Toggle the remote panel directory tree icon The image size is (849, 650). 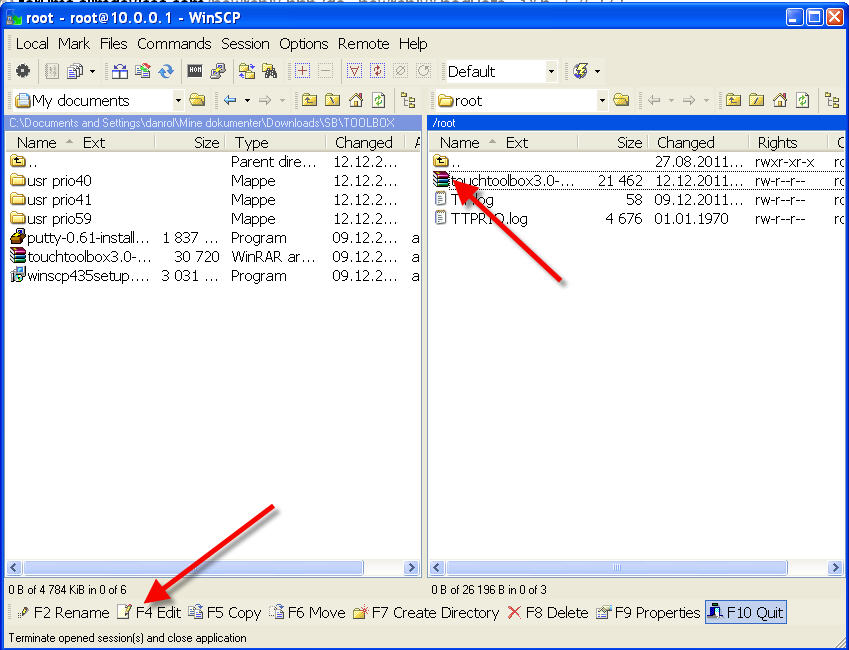(x=832, y=100)
